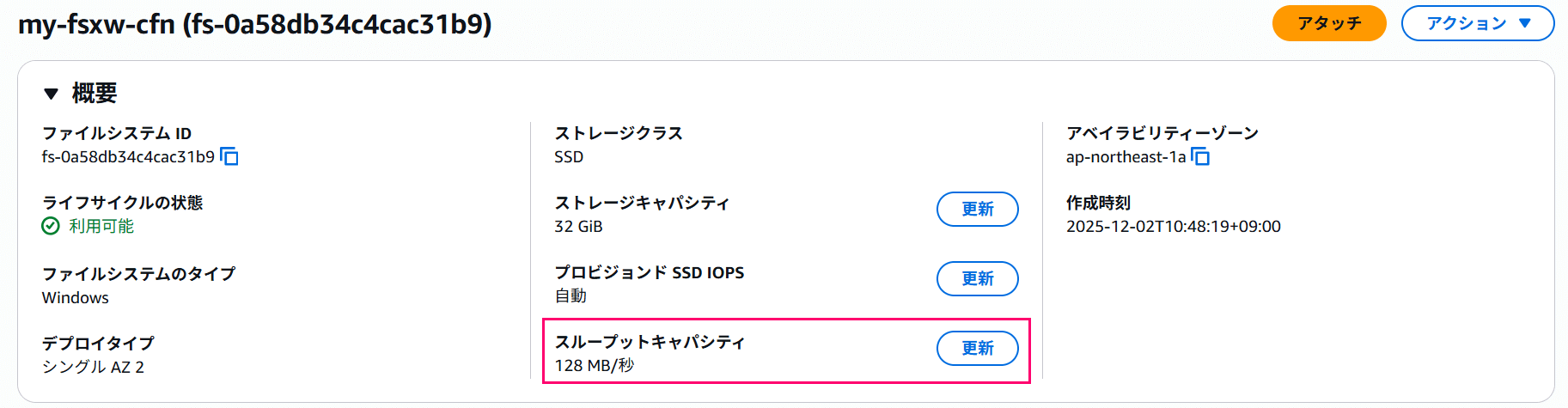Click the 自動 IOPS value text
1568x408 pixels.
570,296
